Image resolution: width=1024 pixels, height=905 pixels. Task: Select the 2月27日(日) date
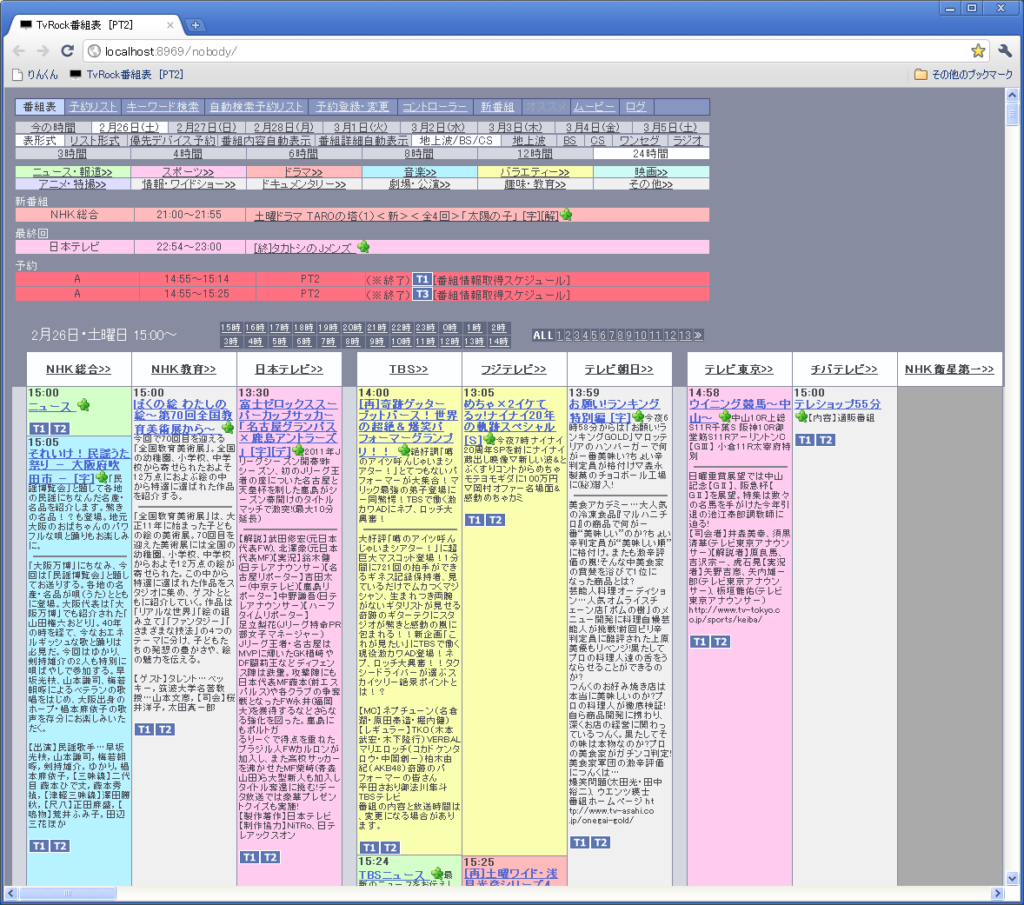click(205, 128)
